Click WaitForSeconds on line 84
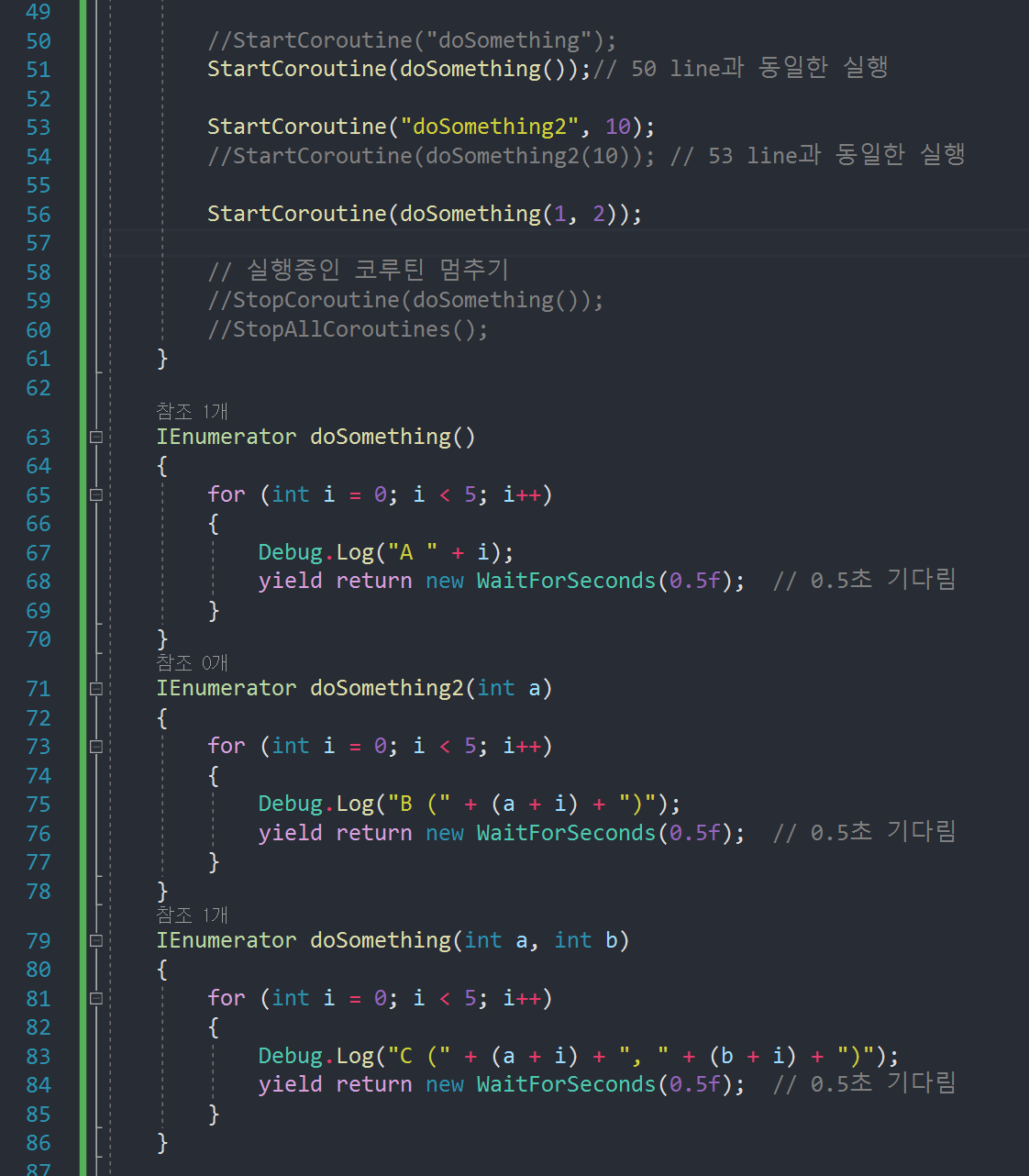This screenshot has width=1029, height=1176. click(x=566, y=1084)
